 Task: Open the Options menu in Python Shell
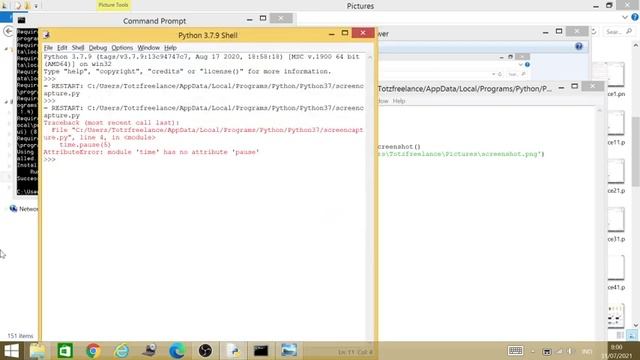click(x=122, y=48)
